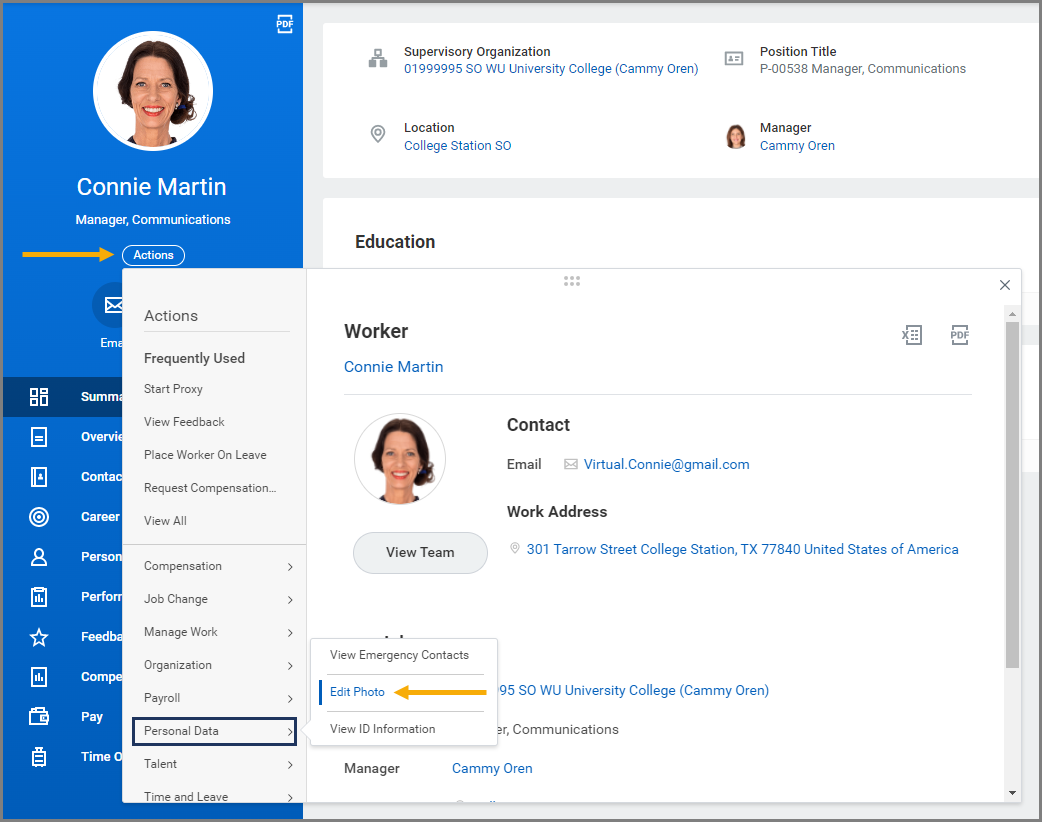This screenshot has height=822, width=1042.
Task: Click the drag handle atop the Worker popup
Action: tap(572, 281)
